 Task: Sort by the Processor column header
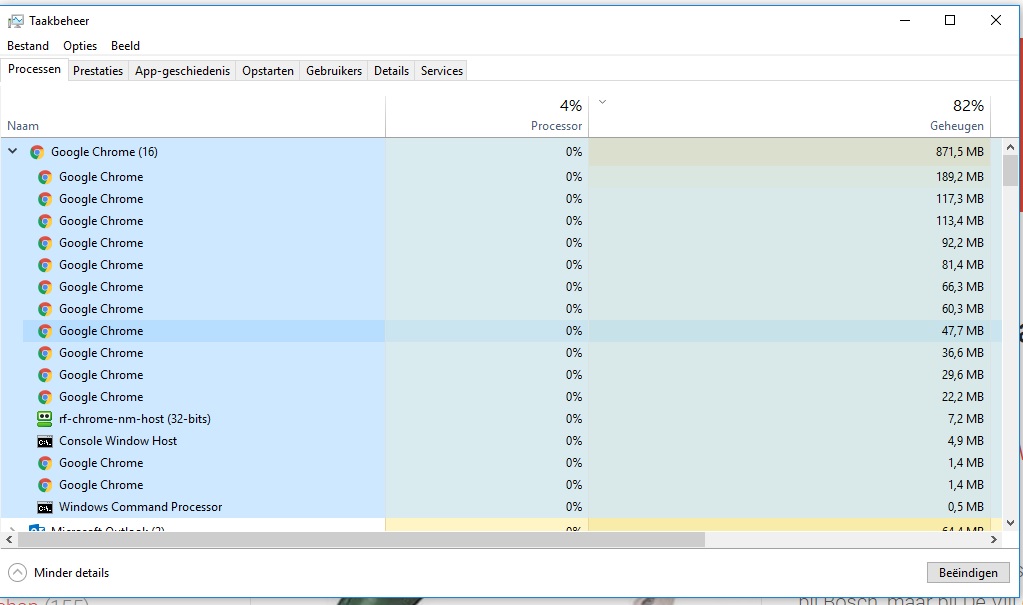[x=556, y=126]
